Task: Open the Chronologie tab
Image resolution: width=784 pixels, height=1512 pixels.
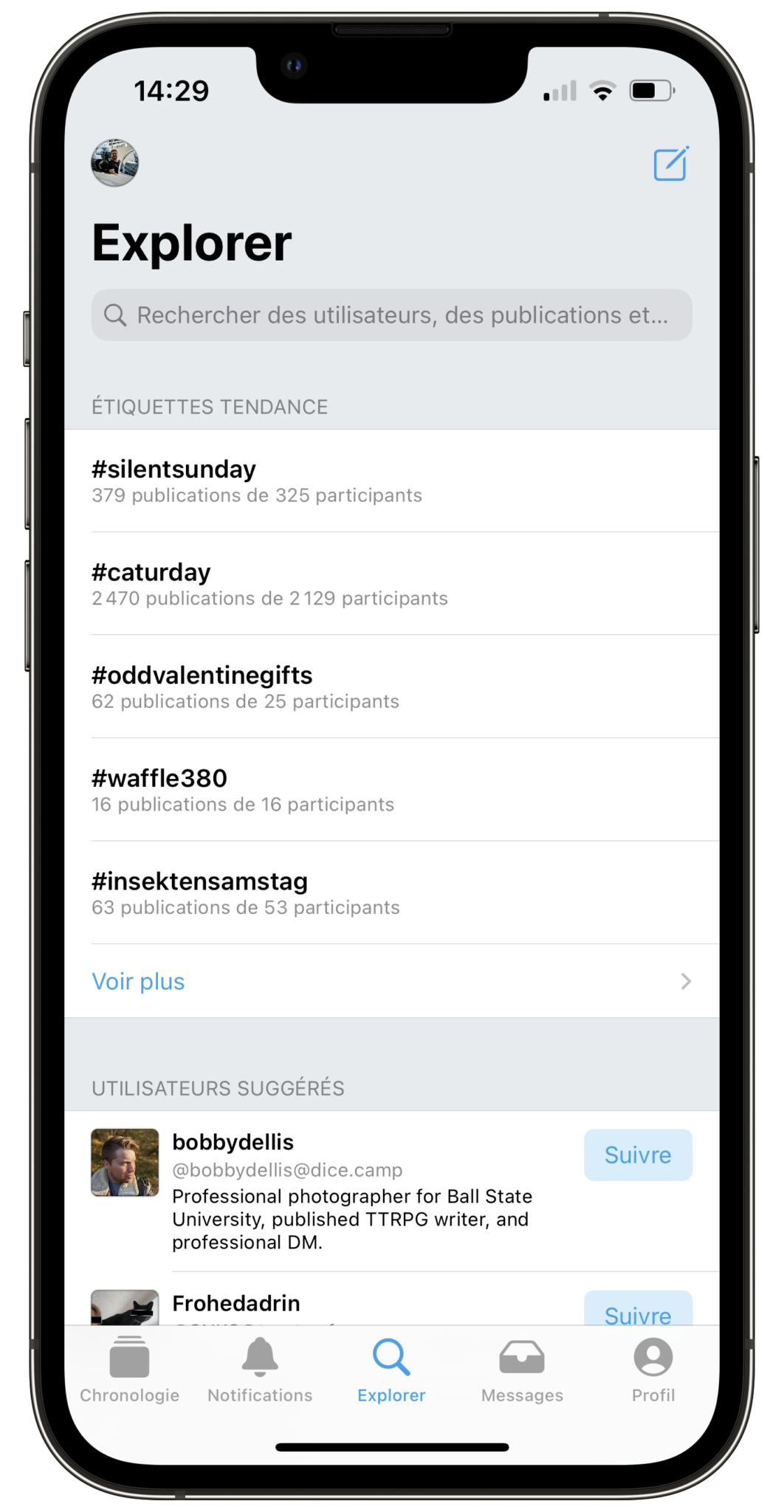Action: 129,1370
